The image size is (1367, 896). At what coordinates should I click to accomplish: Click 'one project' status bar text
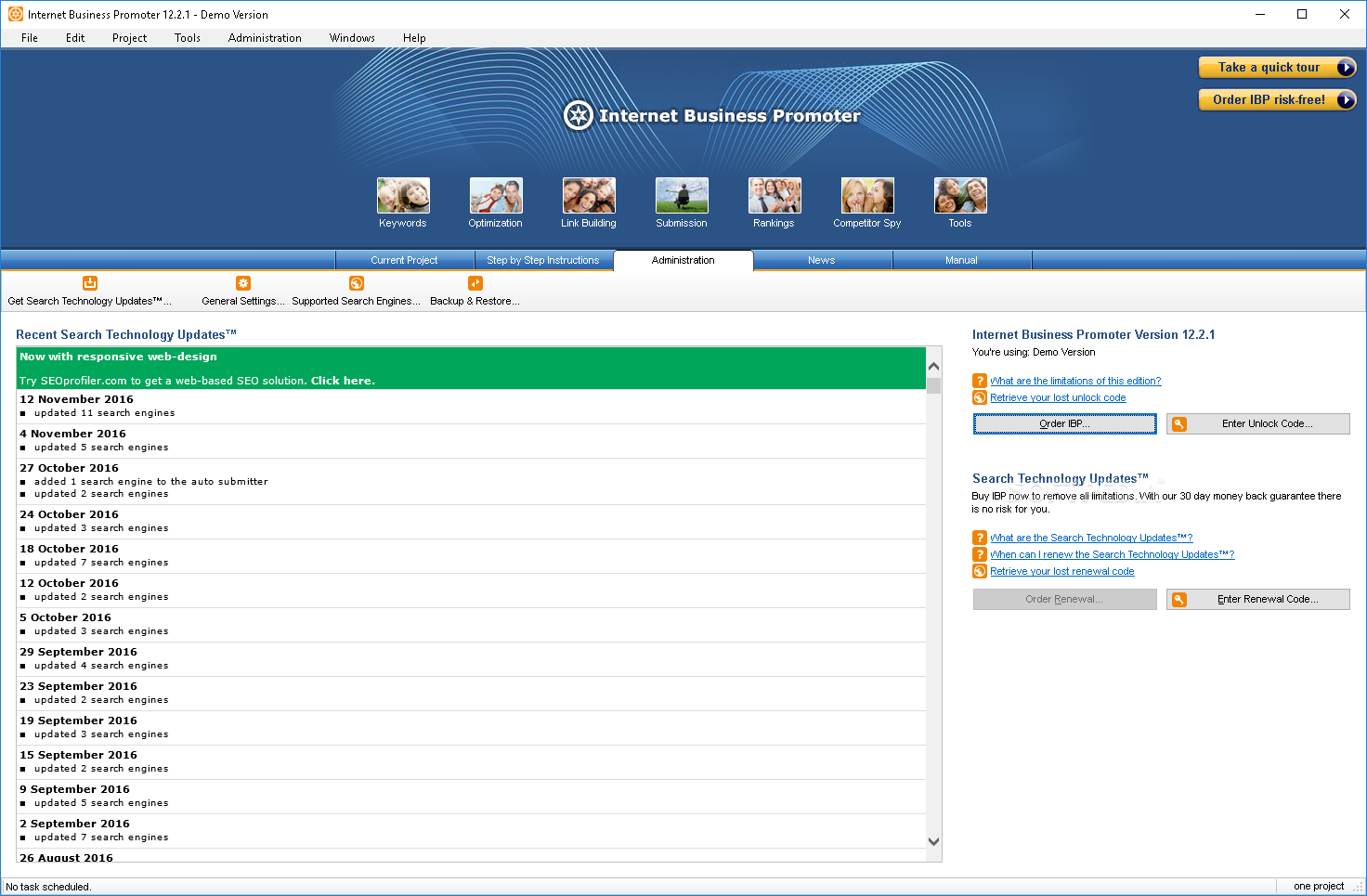click(1319, 886)
